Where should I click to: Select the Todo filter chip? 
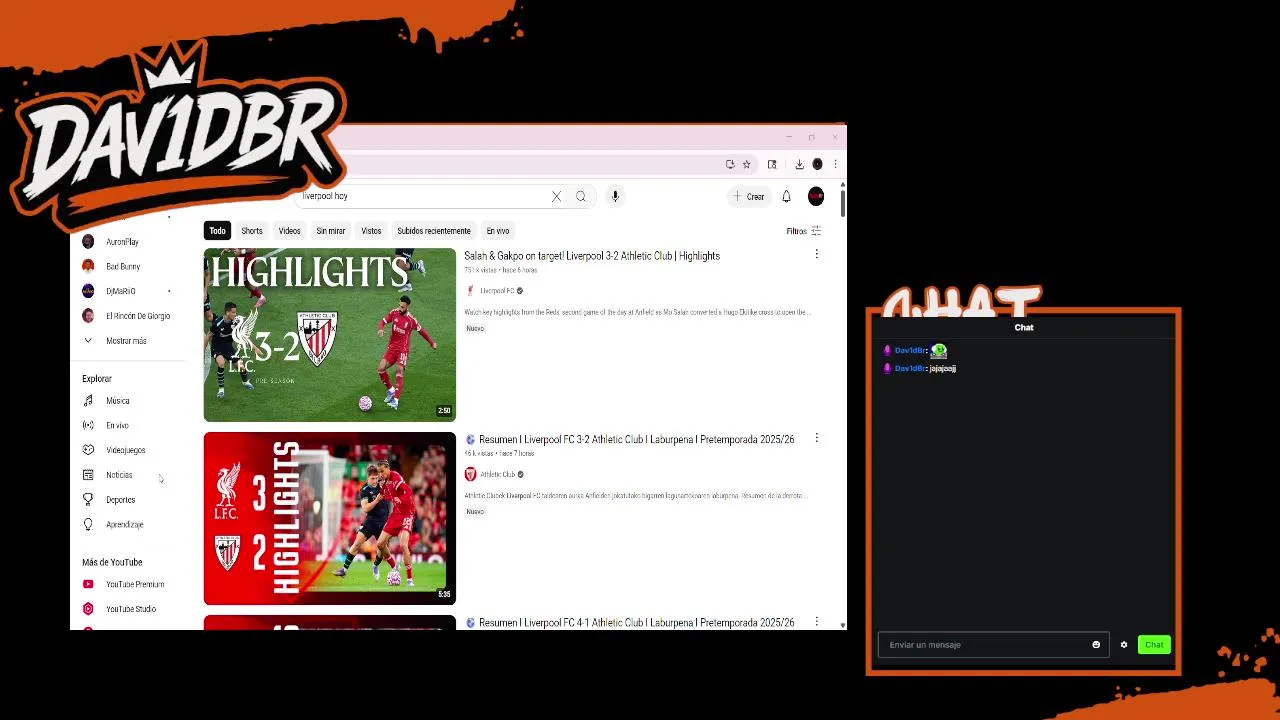[217, 231]
